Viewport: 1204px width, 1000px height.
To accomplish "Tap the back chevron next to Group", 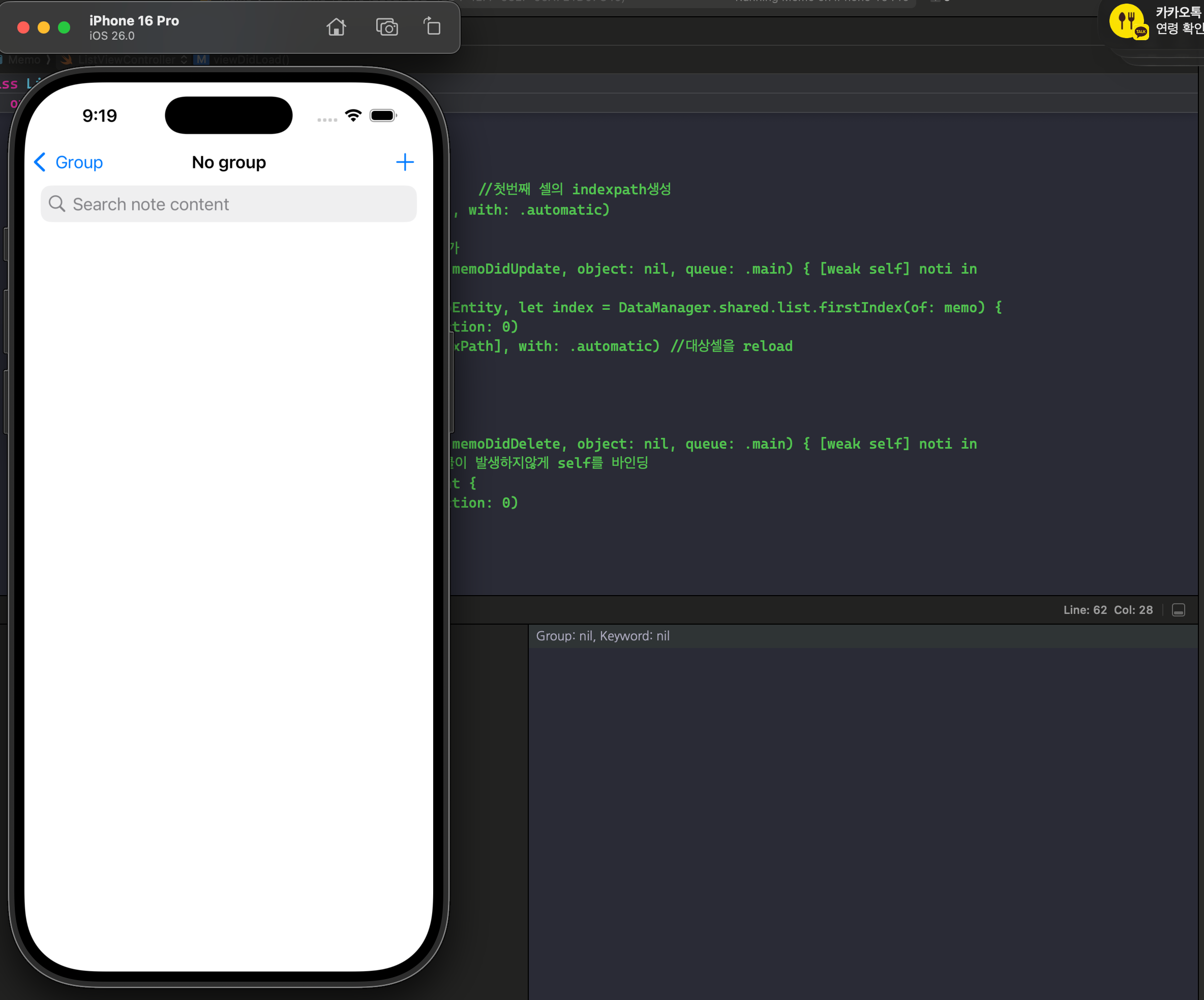I will (40, 162).
